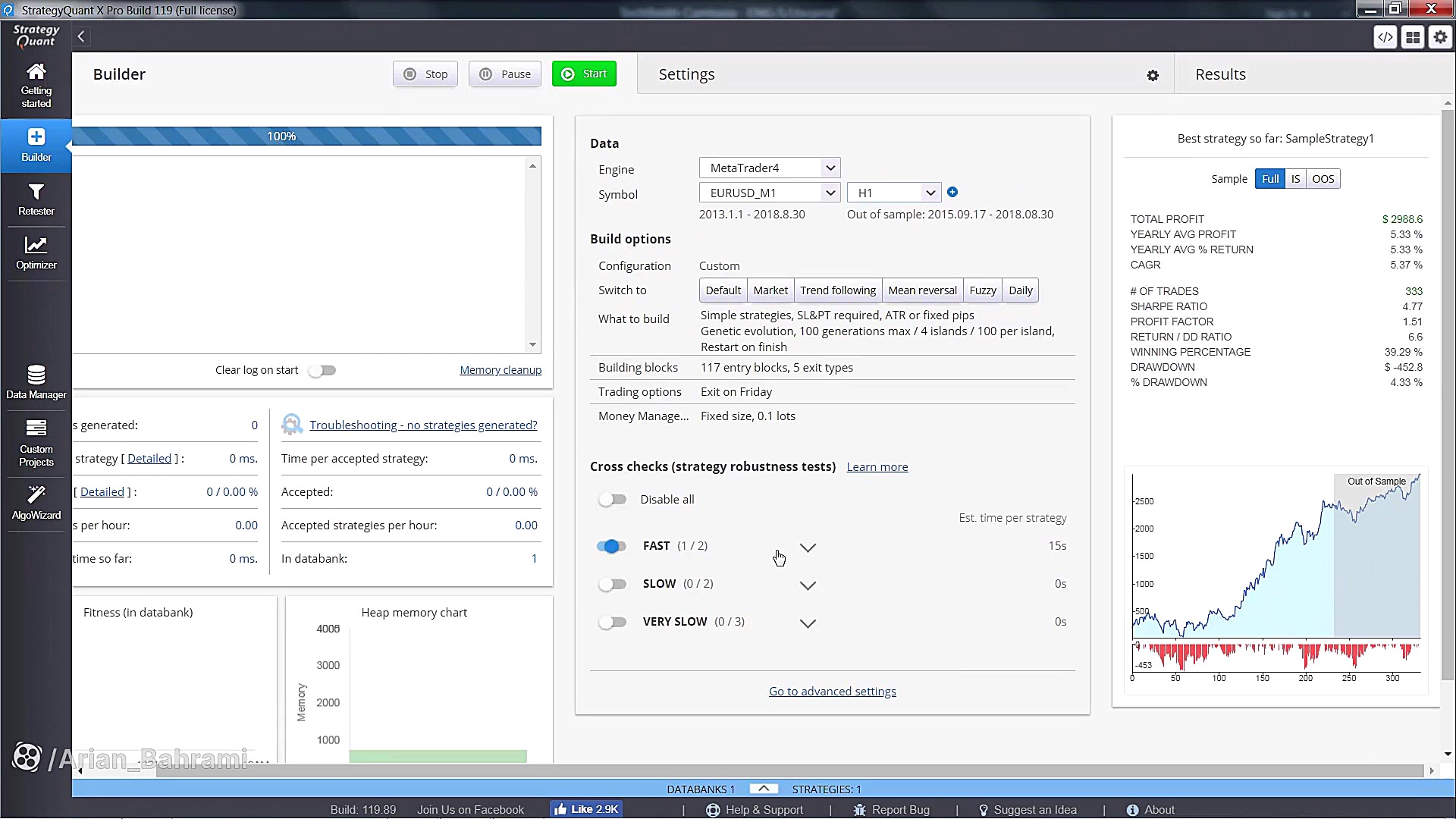The width and height of the screenshot is (1456, 819).
Task: Open Getting started from the sidebar
Action: tap(36, 85)
